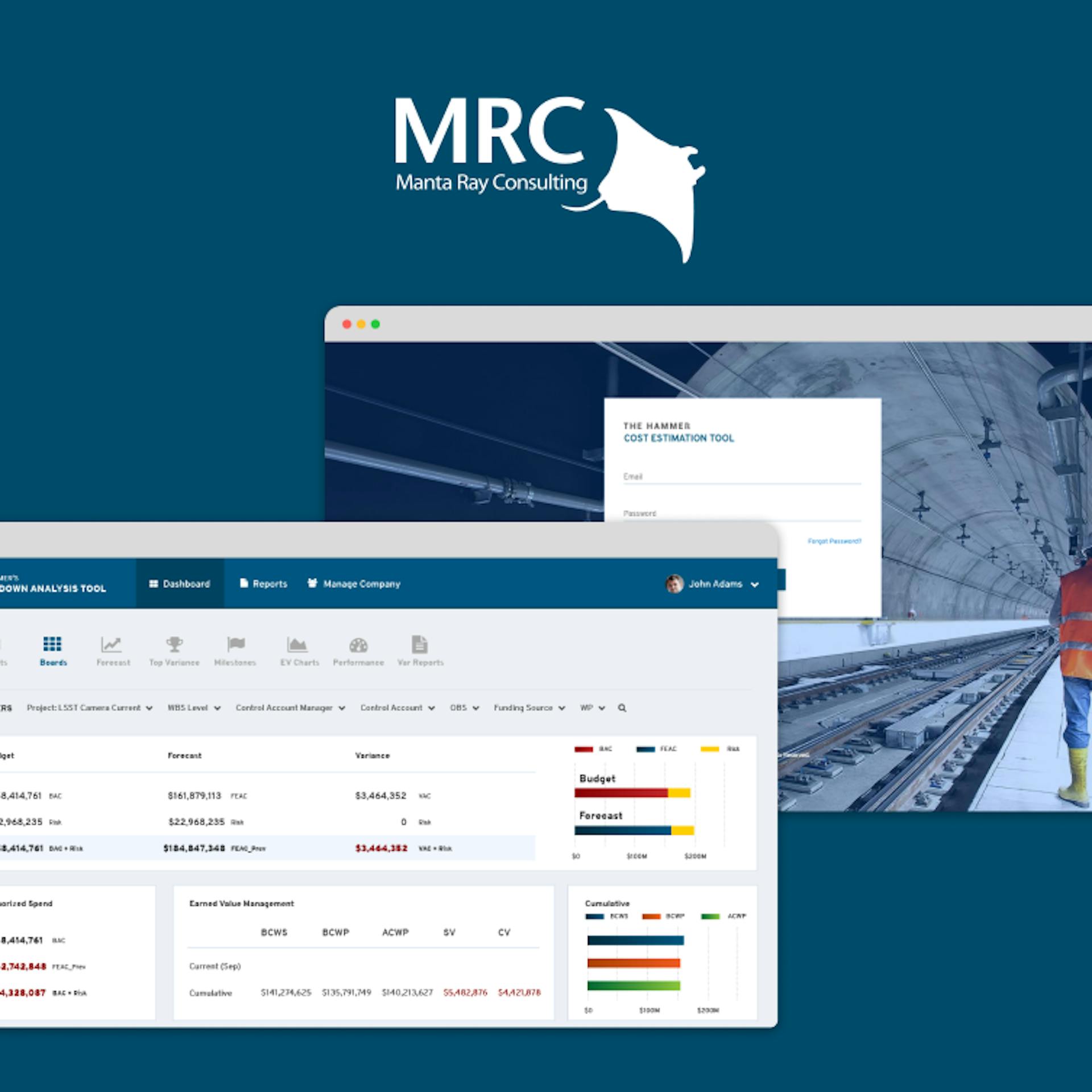Click the BAC red legend swatch
The height and width of the screenshot is (1092, 1092).
coord(584,749)
